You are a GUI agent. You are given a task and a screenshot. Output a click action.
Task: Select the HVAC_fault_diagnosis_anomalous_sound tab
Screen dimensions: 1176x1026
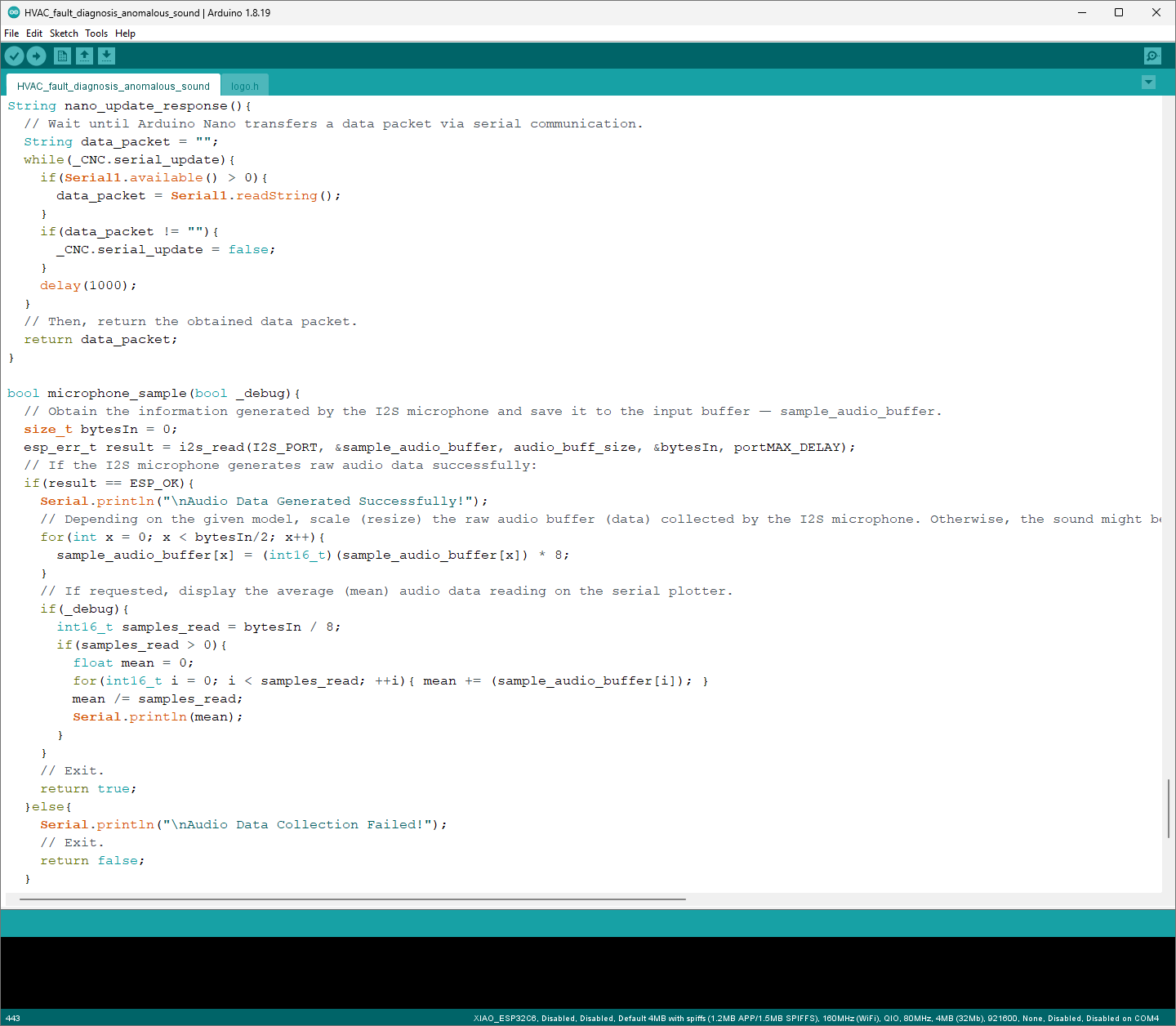(x=113, y=86)
